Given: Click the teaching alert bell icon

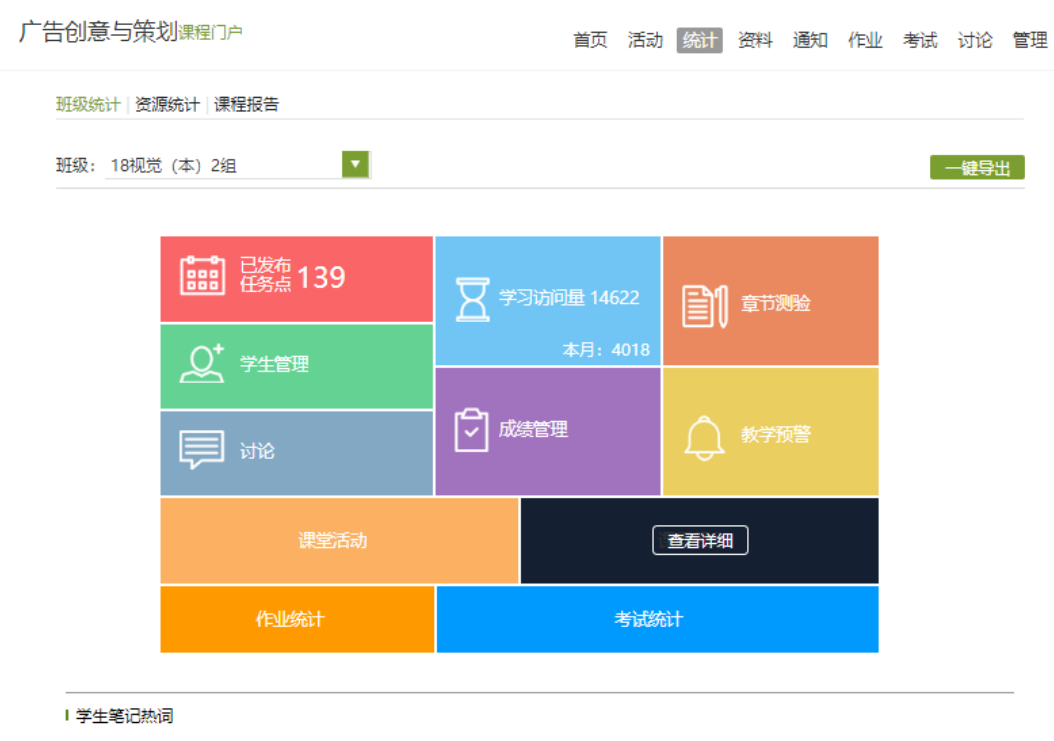Looking at the screenshot, I should click(704, 437).
